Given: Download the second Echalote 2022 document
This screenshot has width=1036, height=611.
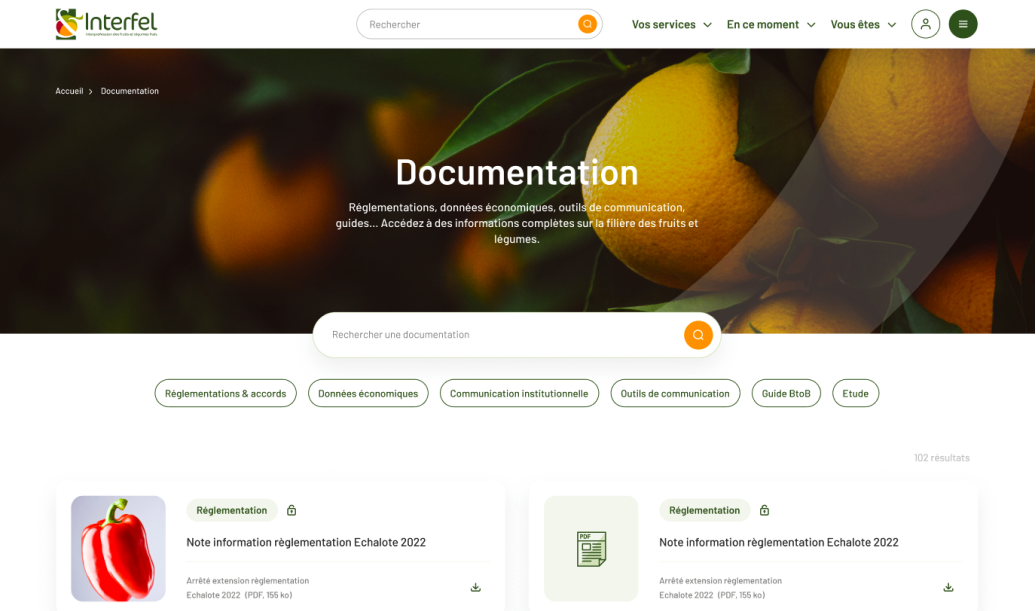Looking at the screenshot, I should point(948,588).
